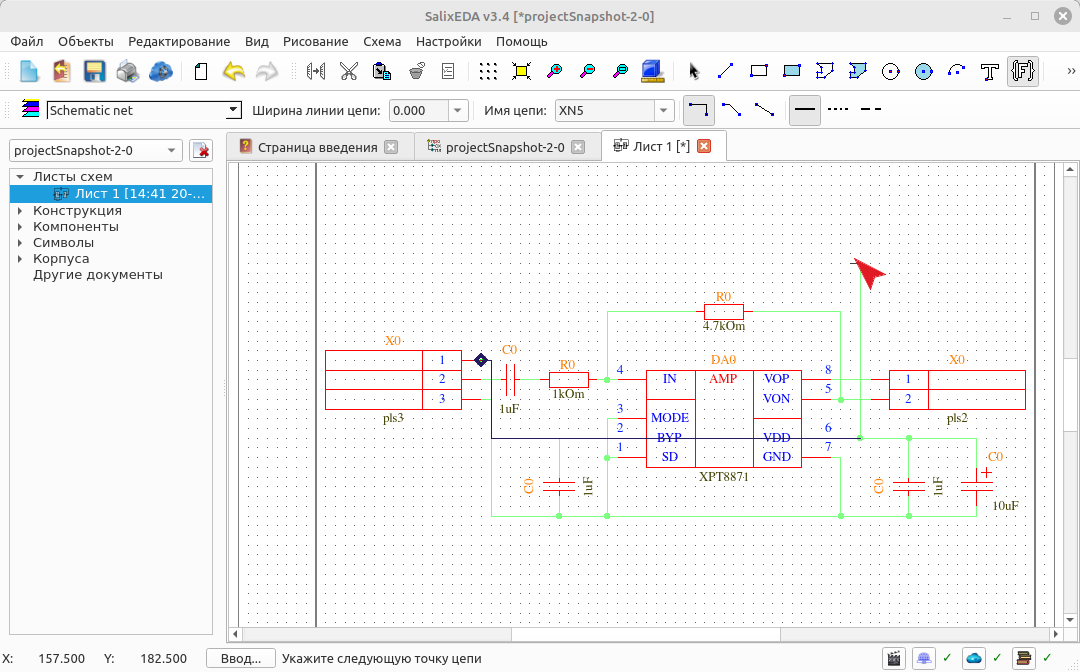1080x672 pixels.
Task: Select the solid line style
Action: (x=804, y=110)
